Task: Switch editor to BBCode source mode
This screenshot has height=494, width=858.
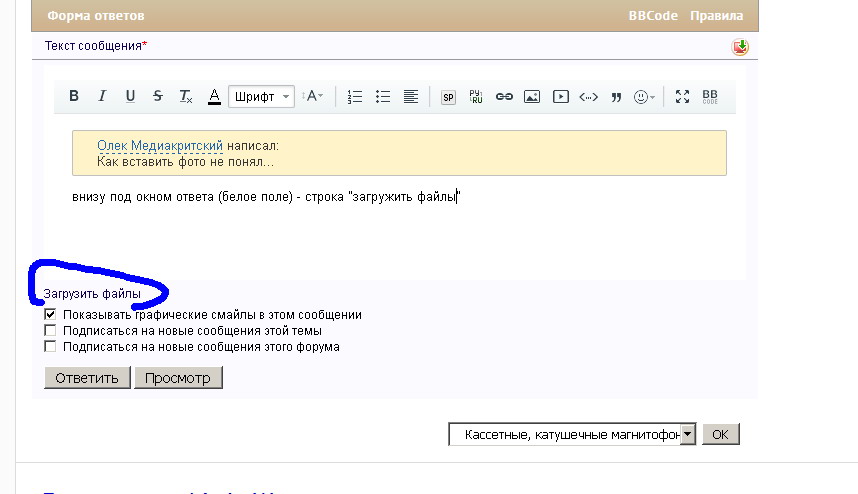Action: click(710, 97)
